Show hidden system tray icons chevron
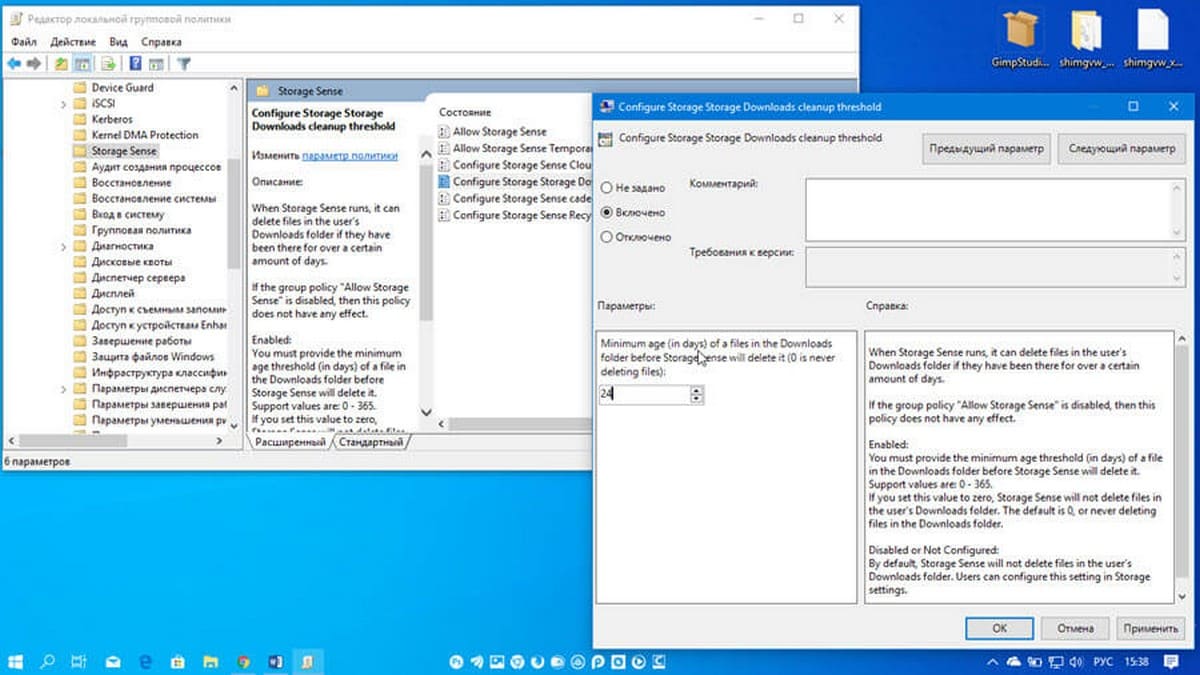The width and height of the screenshot is (1200, 675). [992, 661]
